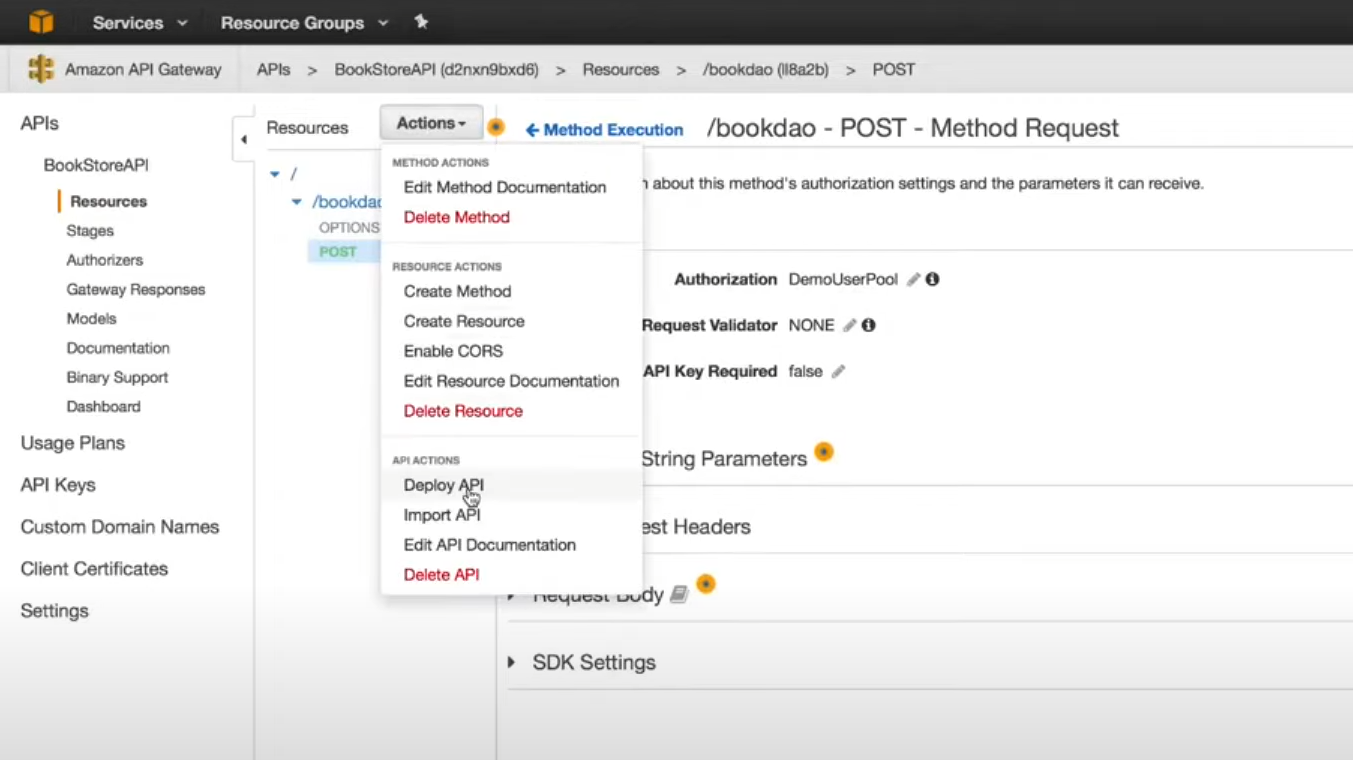Click orange hint dot near String Parameters
Image resolution: width=1353 pixels, height=760 pixels.
[823, 452]
